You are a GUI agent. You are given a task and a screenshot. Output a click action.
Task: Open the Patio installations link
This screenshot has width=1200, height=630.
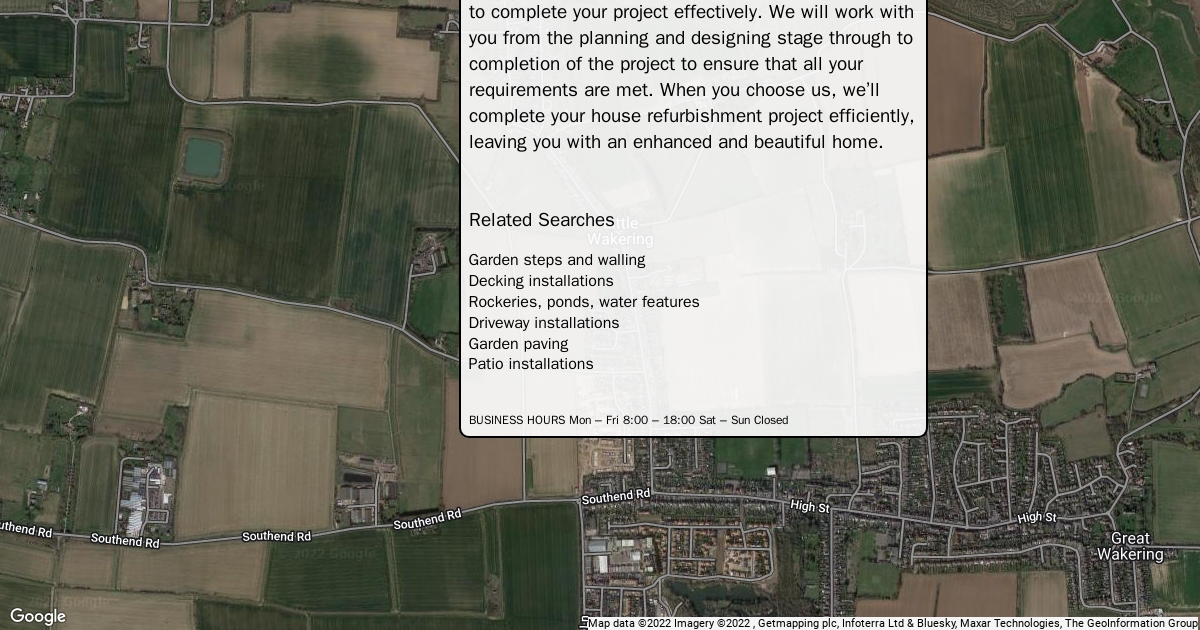[x=531, y=364]
